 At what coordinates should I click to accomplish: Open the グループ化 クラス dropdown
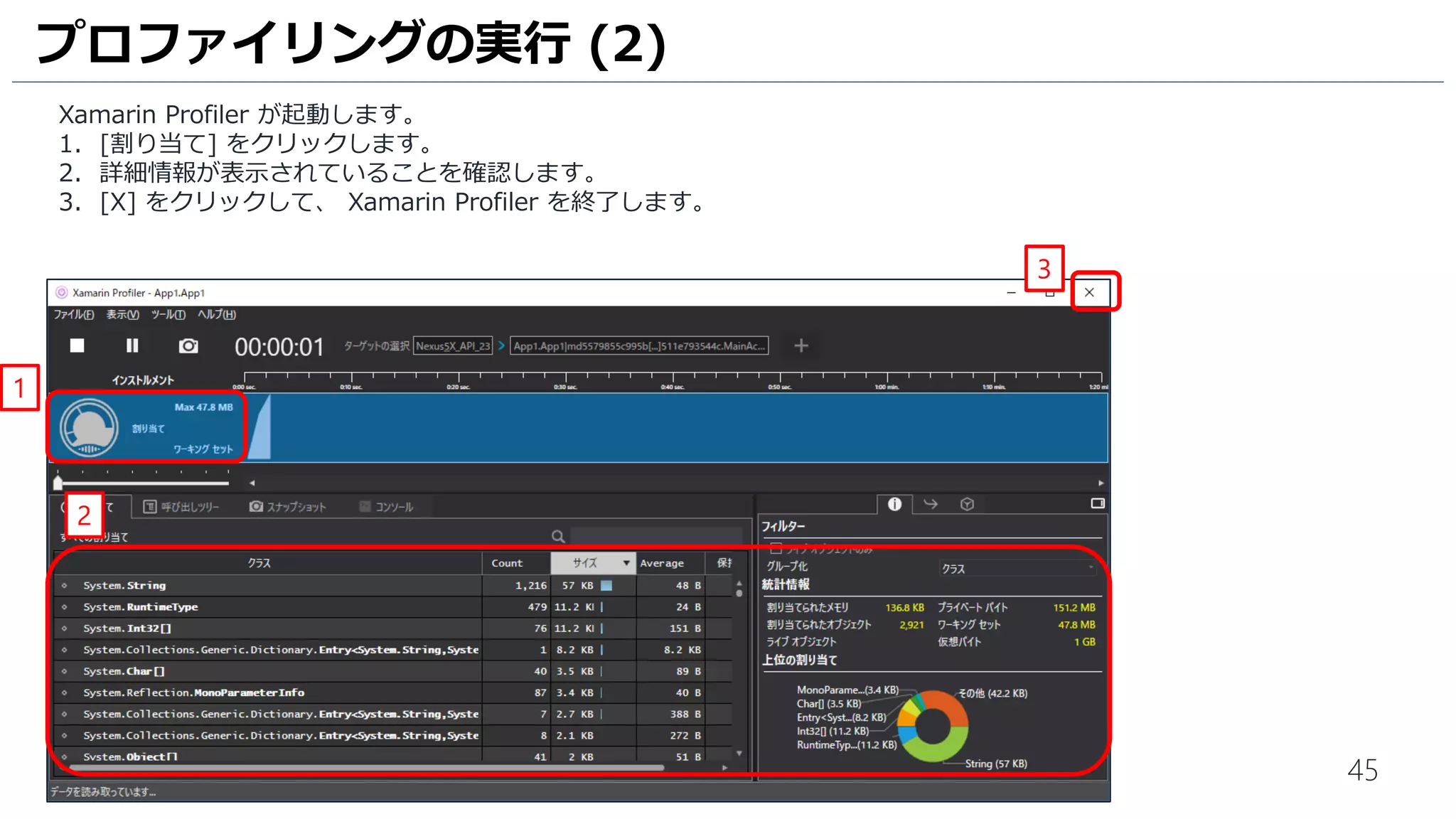coord(1018,568)
